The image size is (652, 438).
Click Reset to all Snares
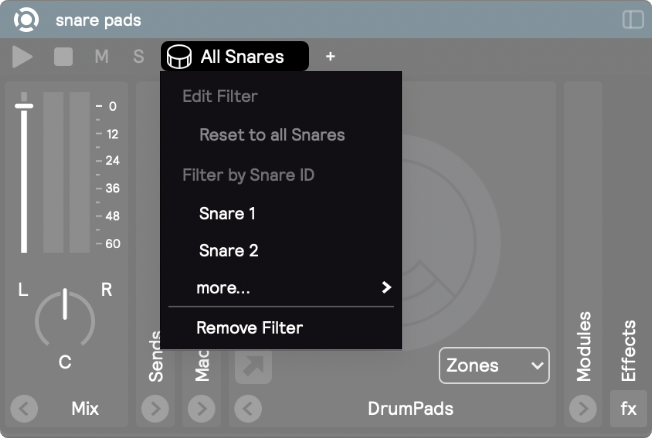tap(272, 135)
